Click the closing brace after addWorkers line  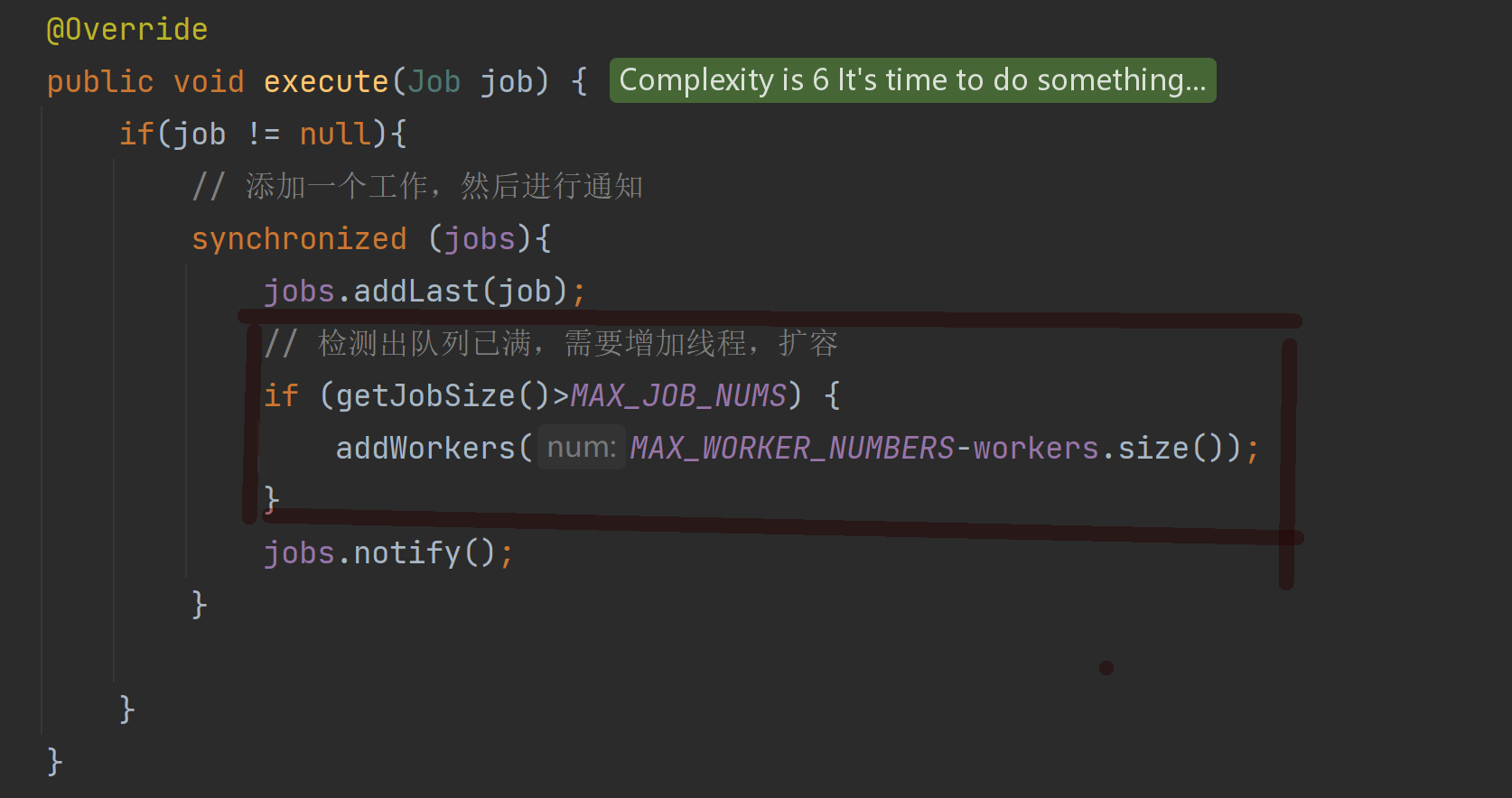(x=271, y=500)
